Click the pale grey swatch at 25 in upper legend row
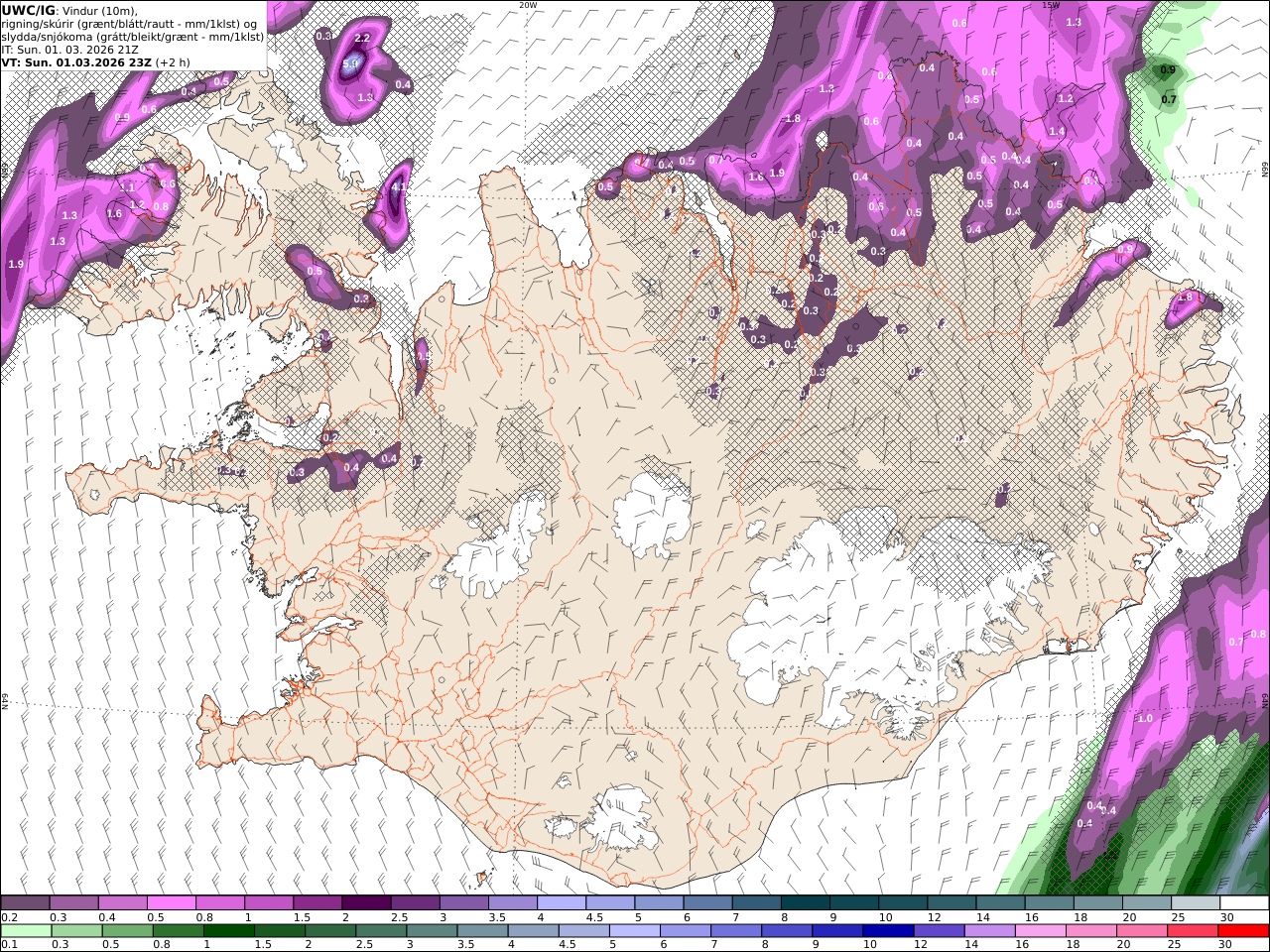This screenshot has width=1270, height=952. click(x=1195, y=903)
